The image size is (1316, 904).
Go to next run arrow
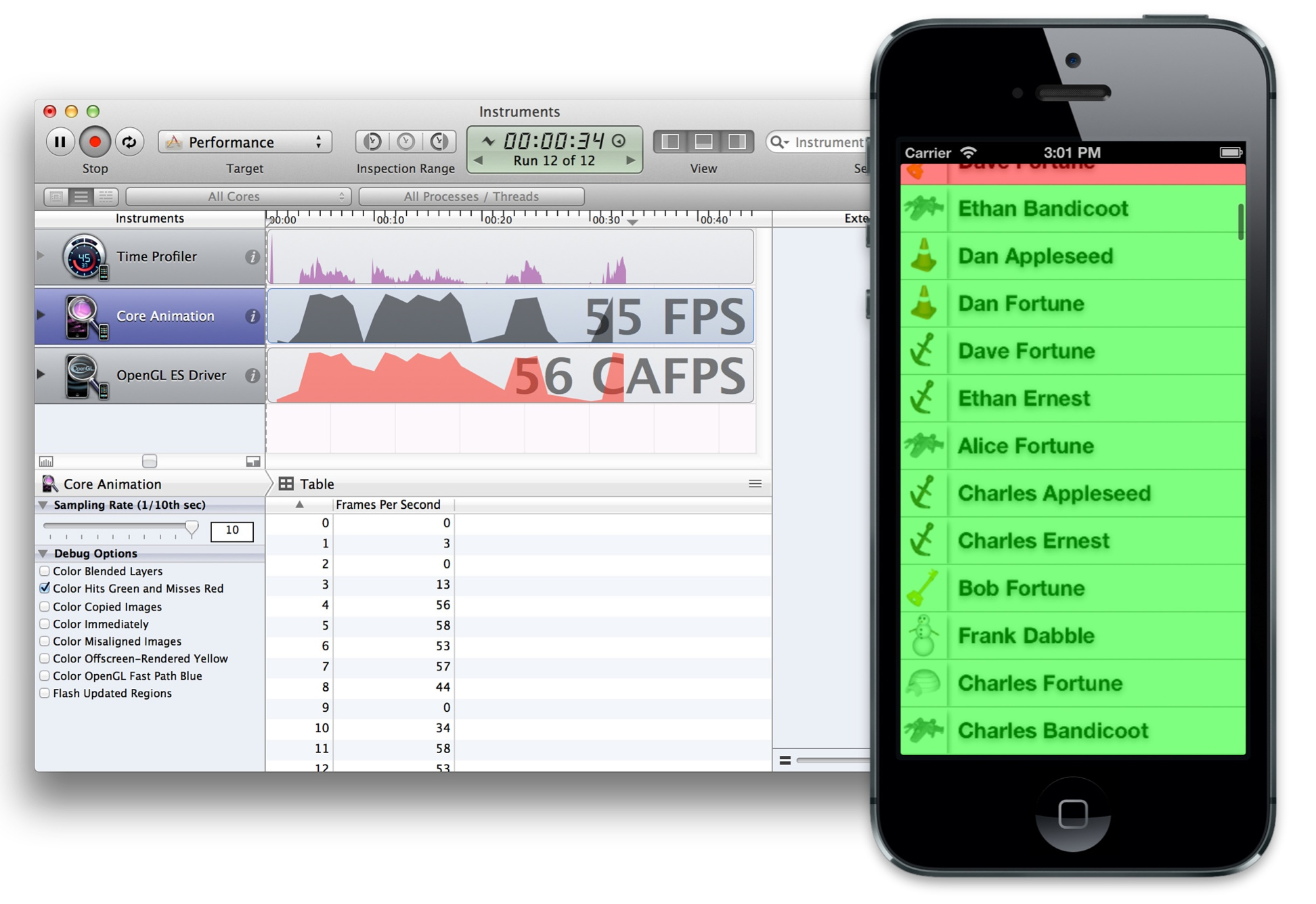(631, 160)
